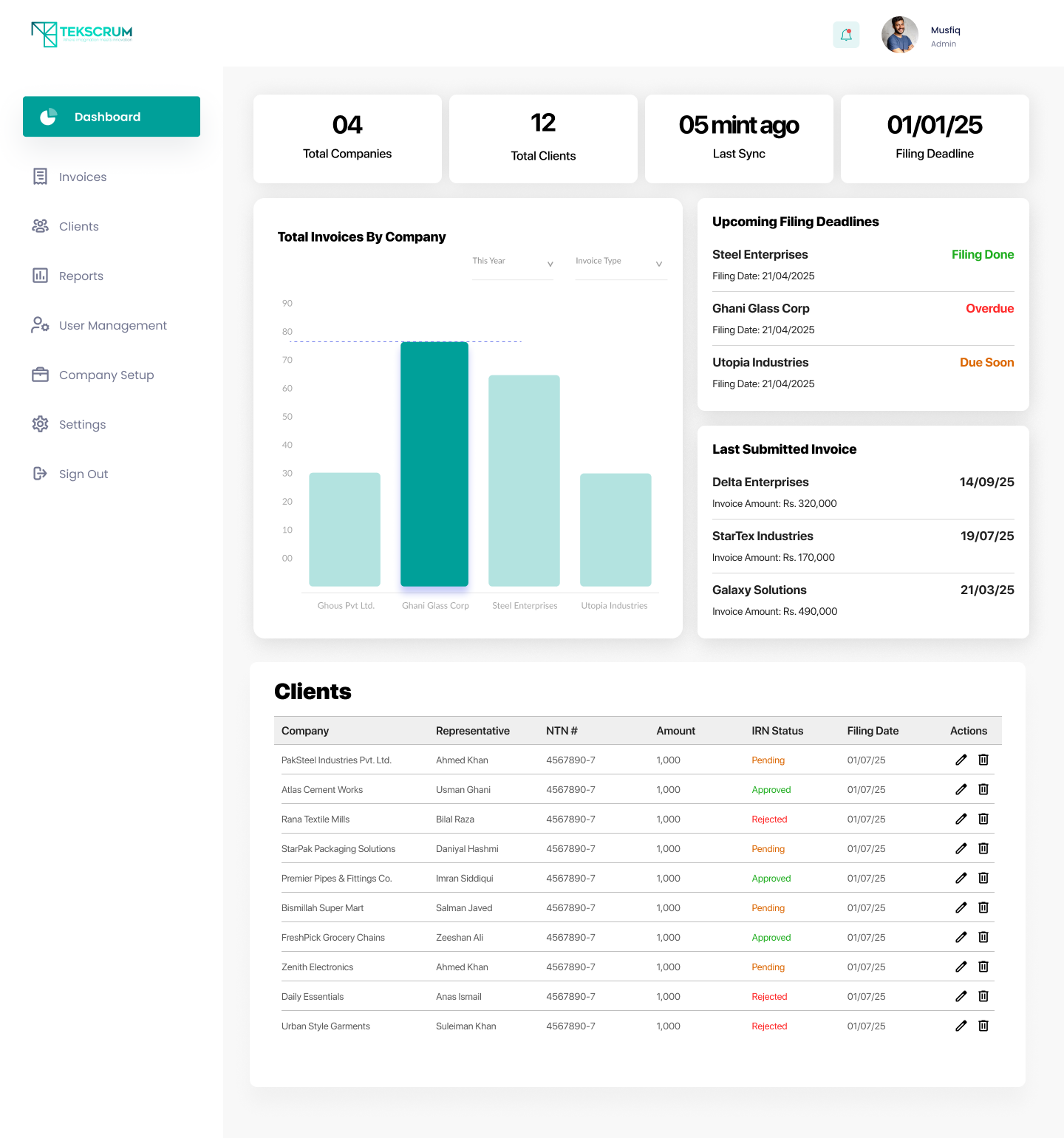Edit the Daily Essentials client entry

(961, 996)
